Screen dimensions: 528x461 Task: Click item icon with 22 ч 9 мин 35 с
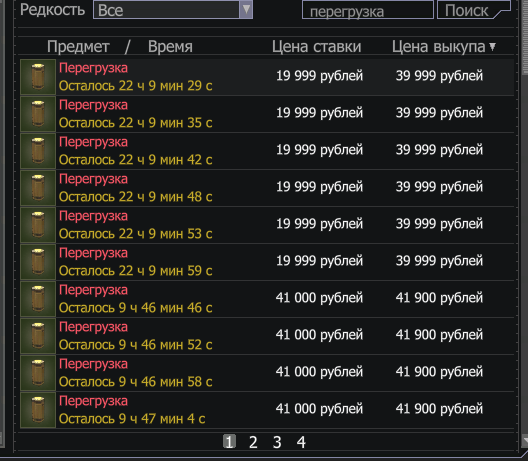click(x=38, y=114)
